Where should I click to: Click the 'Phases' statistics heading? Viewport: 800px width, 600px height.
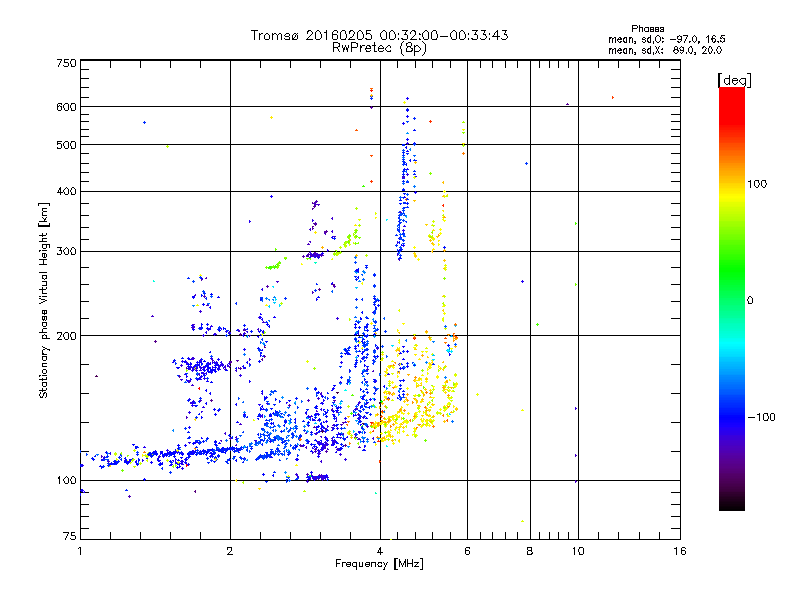pyautogui.click(x=647, y=29)
